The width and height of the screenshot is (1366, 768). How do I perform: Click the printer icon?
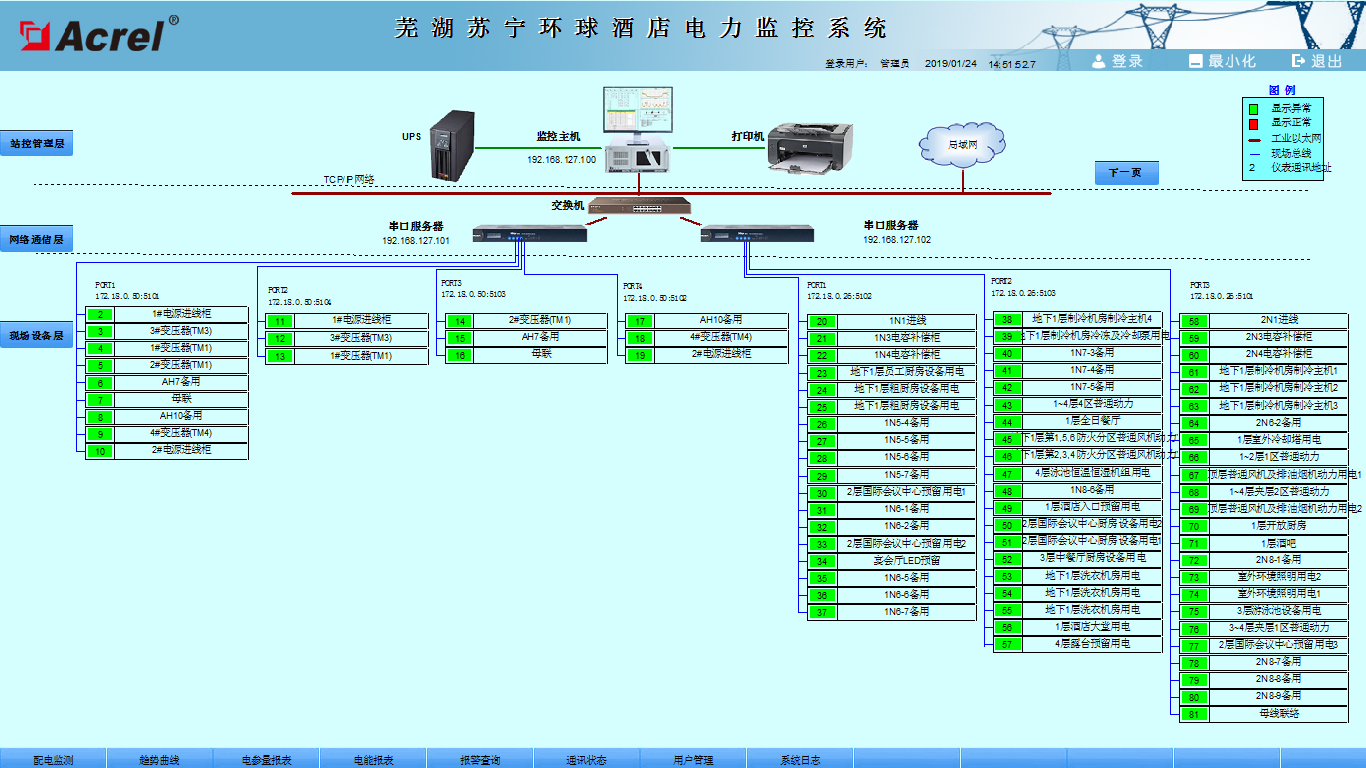808,146
